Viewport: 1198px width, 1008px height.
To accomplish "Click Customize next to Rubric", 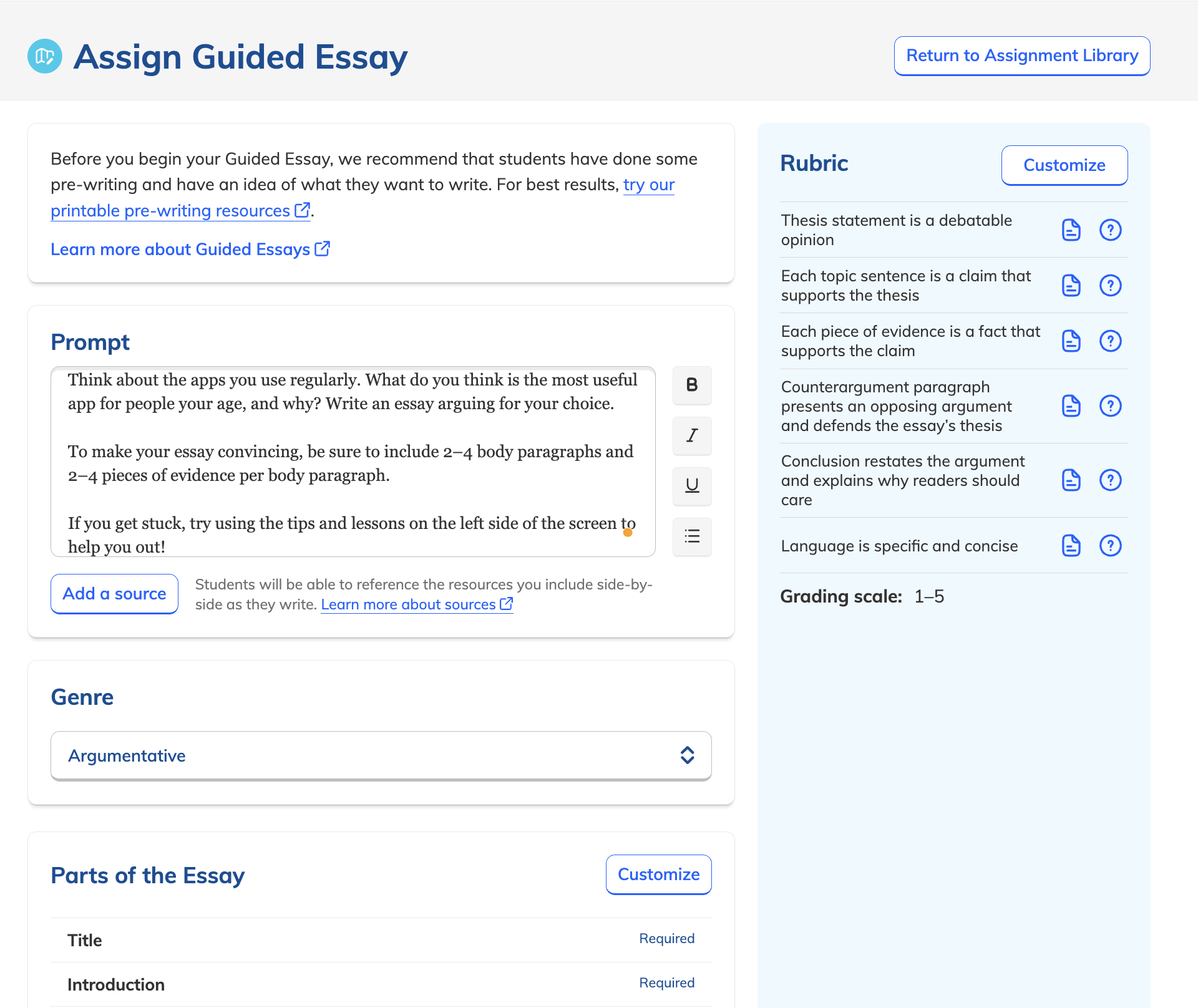I will click(x=1064, y=165).
